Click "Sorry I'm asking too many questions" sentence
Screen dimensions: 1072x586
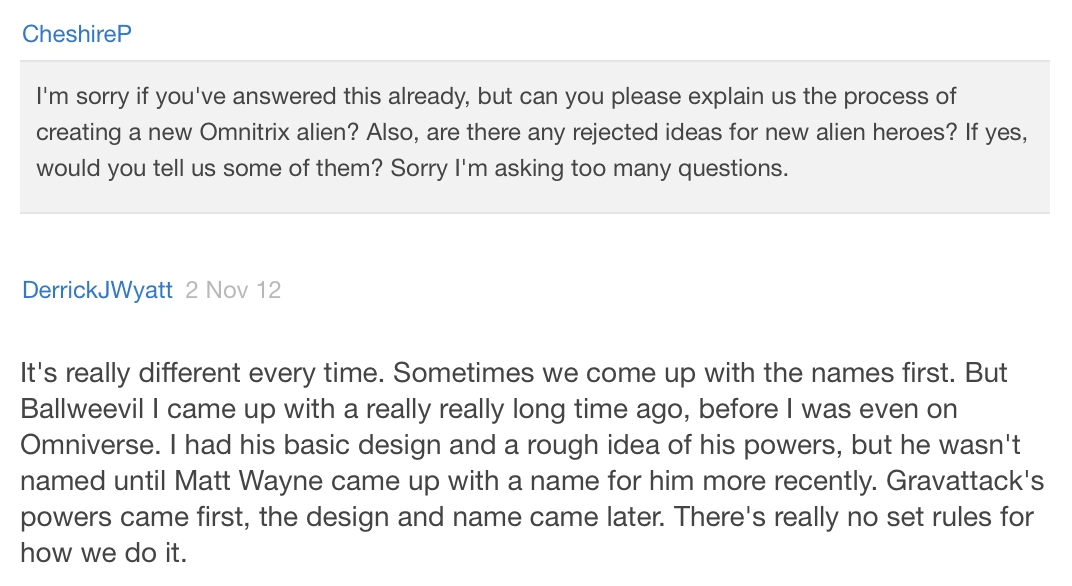(x=589, y=168)
